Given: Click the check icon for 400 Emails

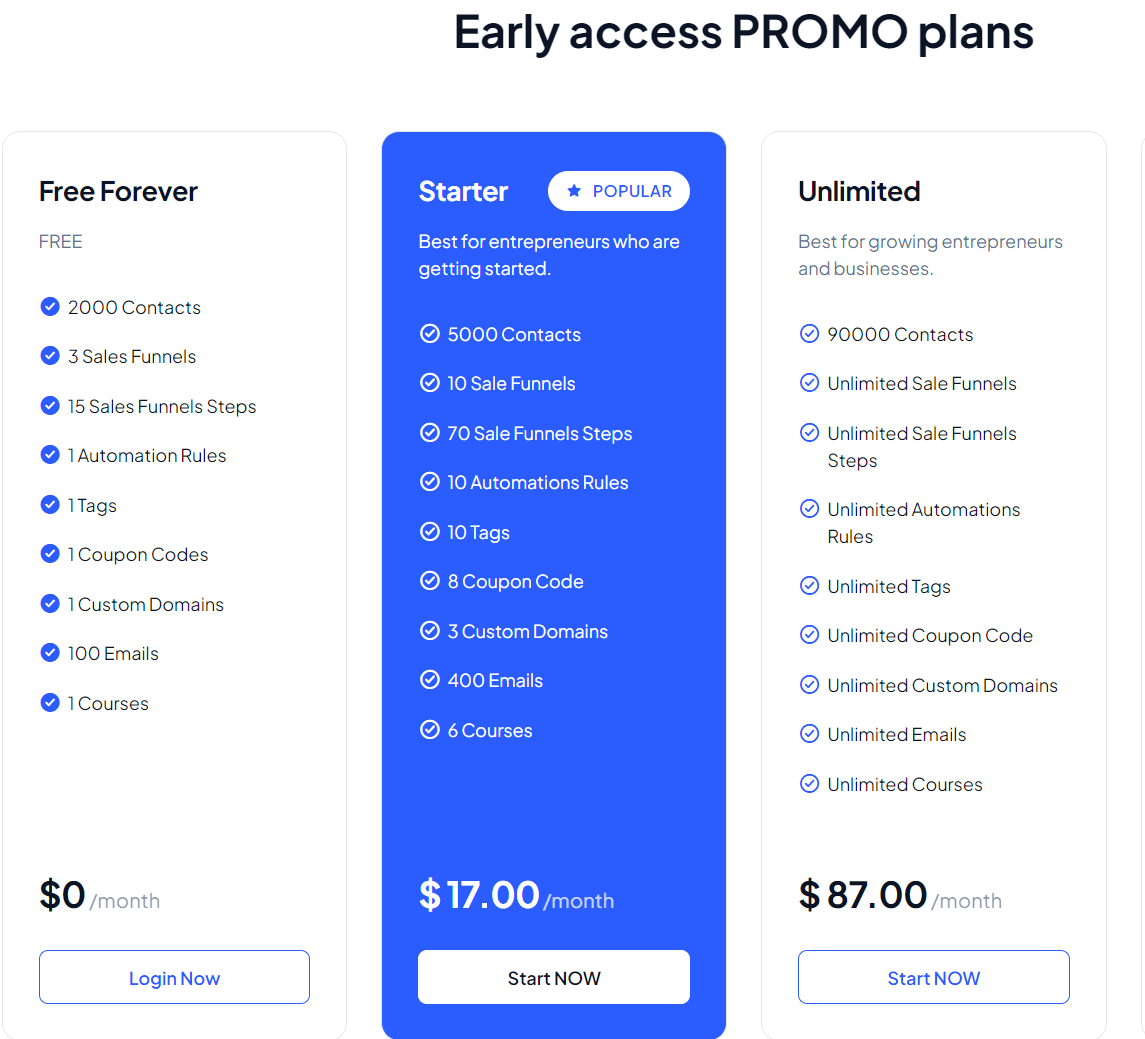Looking at the screenshot, I should [x=429, y=680].
